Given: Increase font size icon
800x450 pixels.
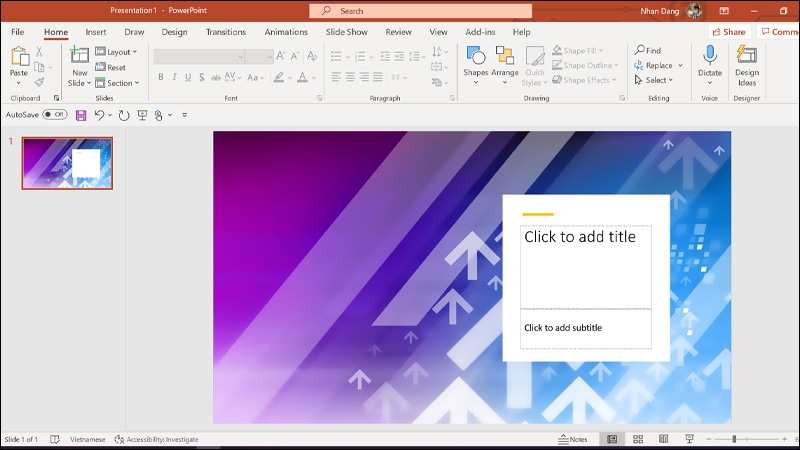Looking at the screenshot, I should click(281, 56).
